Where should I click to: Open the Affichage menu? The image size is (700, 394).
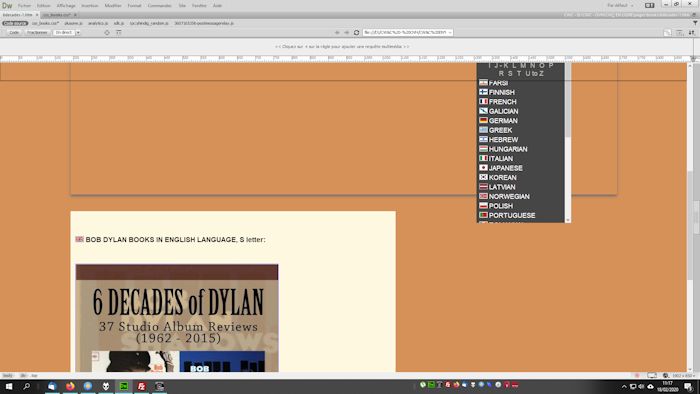tap(66, 5)
